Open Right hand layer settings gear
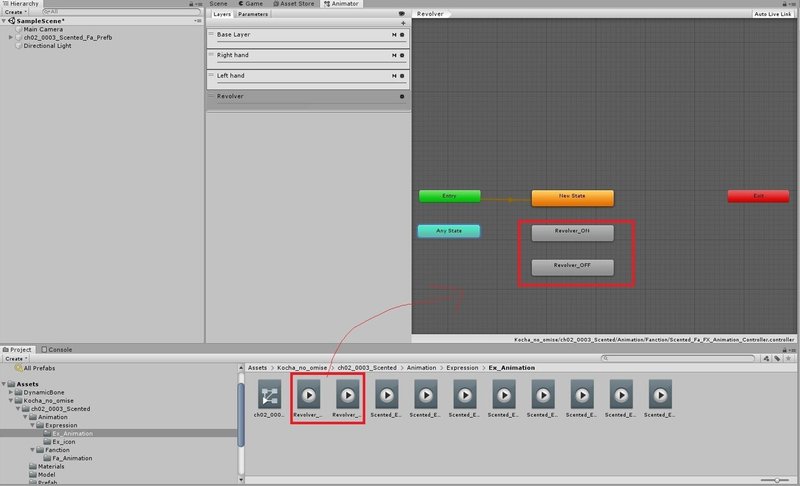The width and height of the screenshot is (800, 486). point(402,55)
